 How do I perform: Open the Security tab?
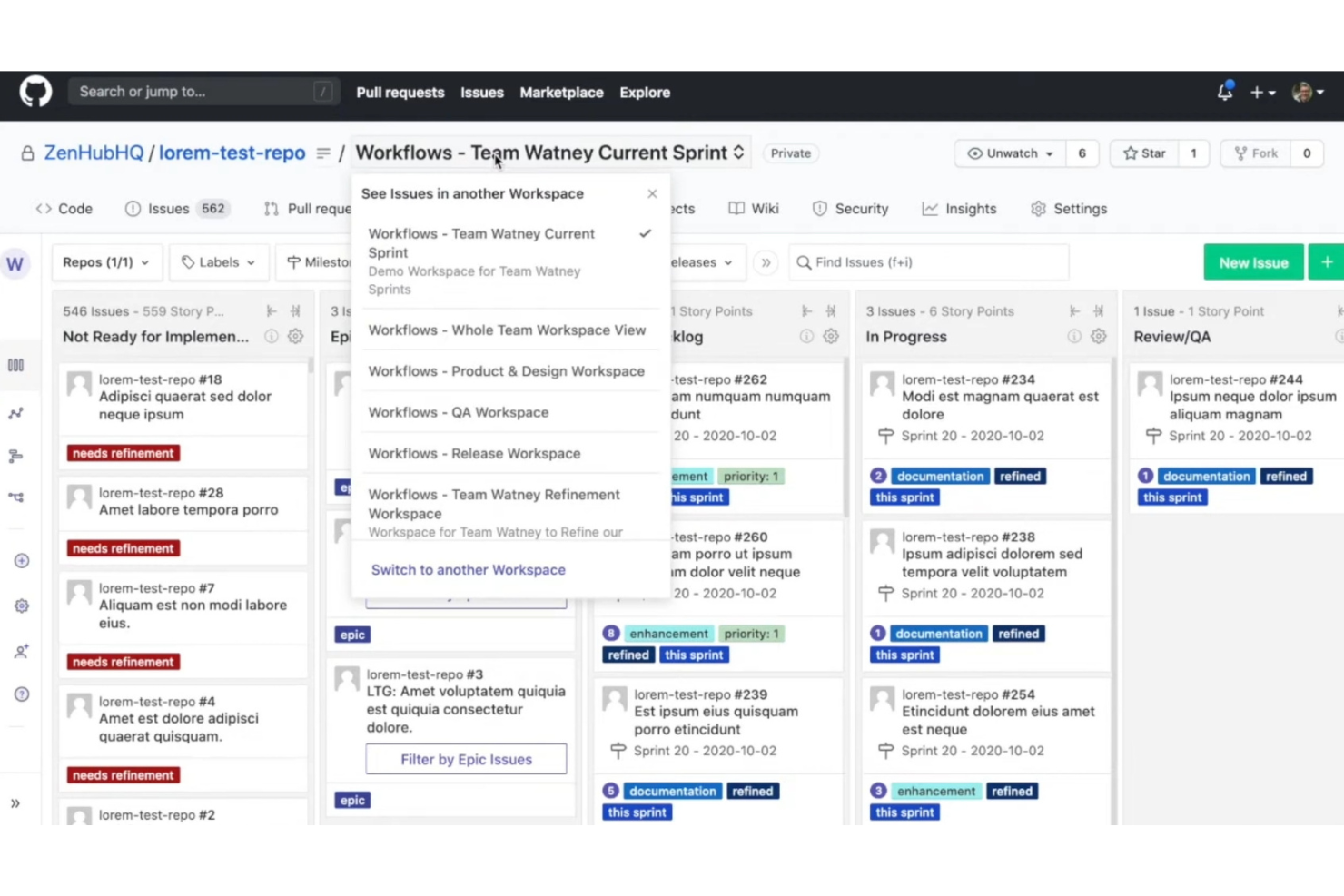click(850, 209)
